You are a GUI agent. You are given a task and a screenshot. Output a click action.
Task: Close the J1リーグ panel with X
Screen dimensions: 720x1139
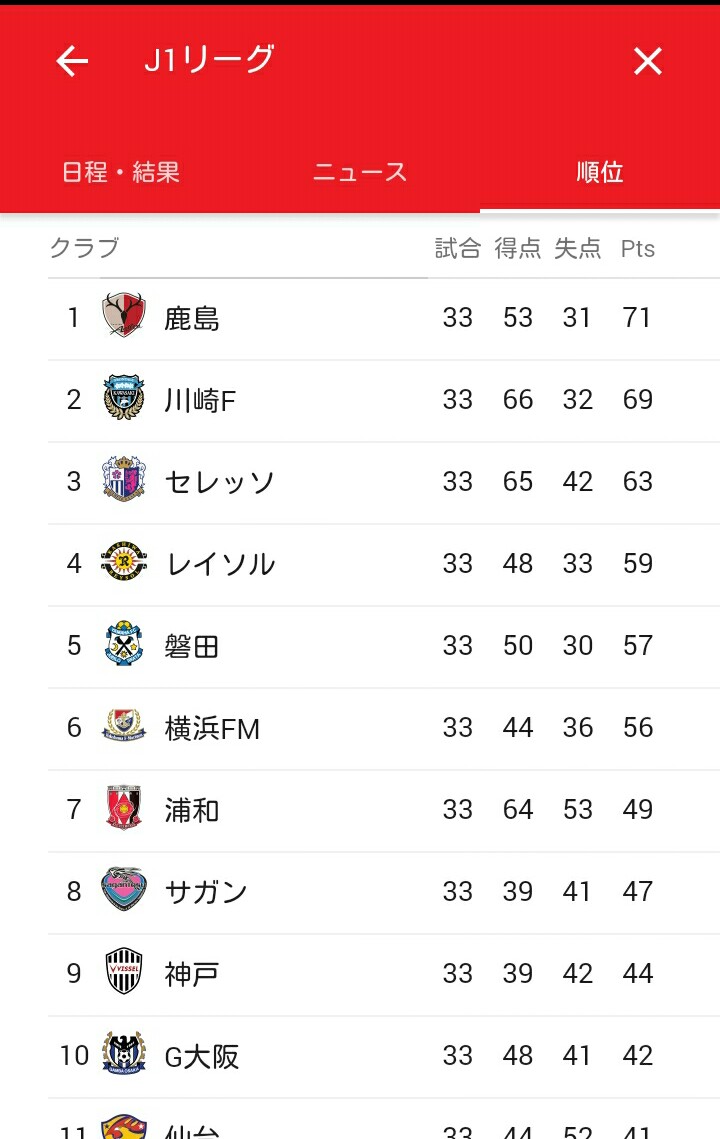point(647,61)
